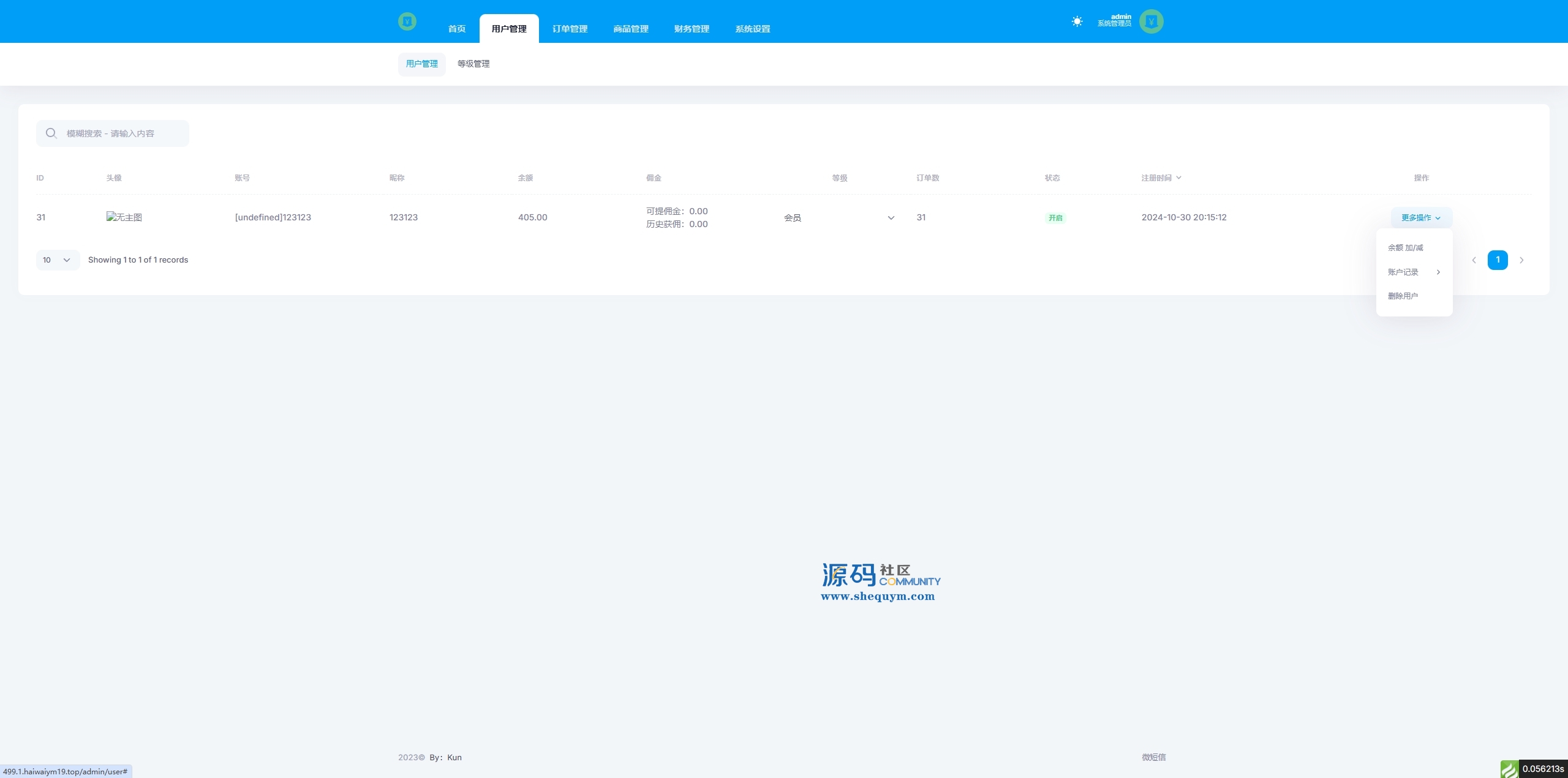Go to next page arrow
The width and height of the screenshot is (1568, 778).
[x=1521, y=260]
